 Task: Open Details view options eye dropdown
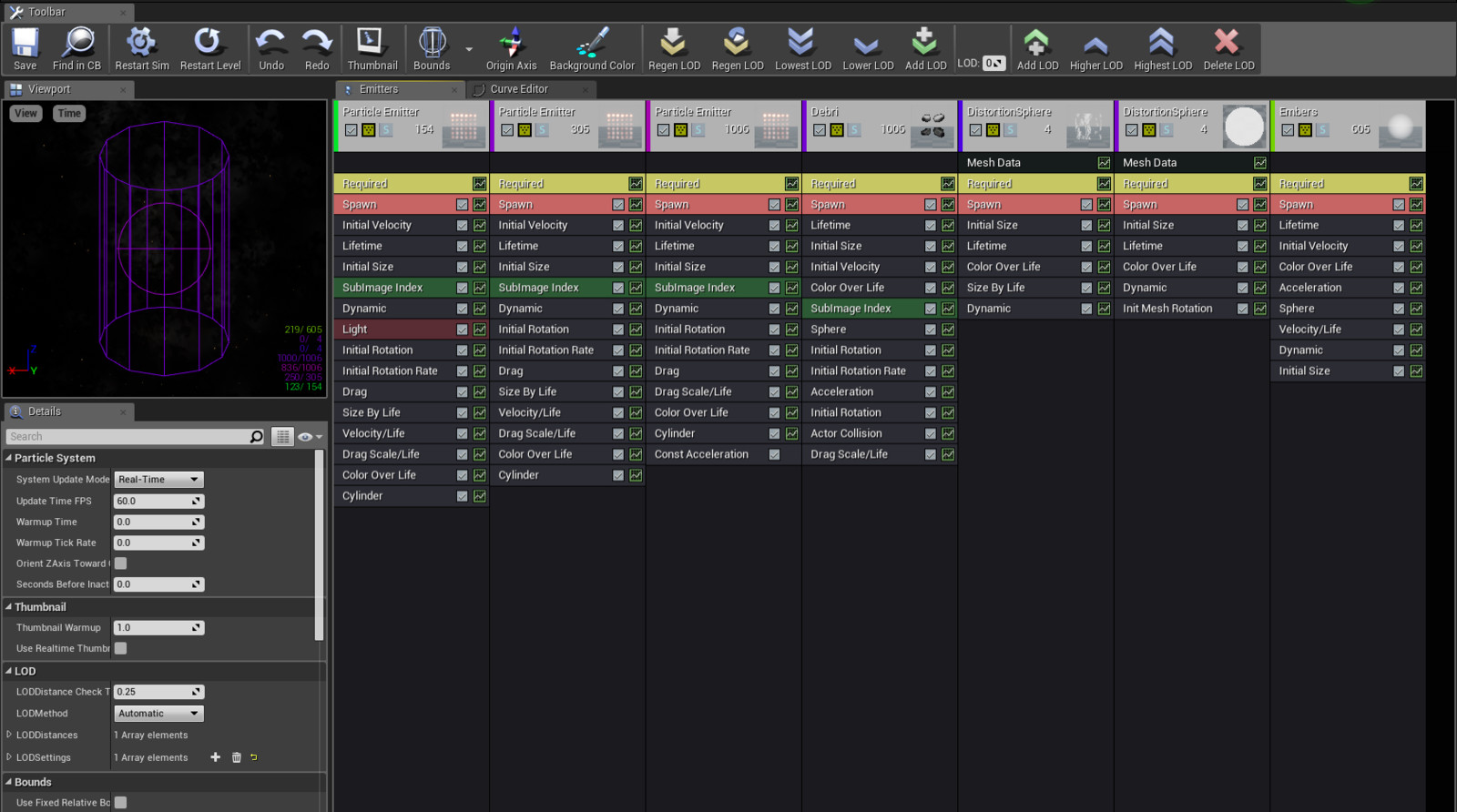pos(310,437)
